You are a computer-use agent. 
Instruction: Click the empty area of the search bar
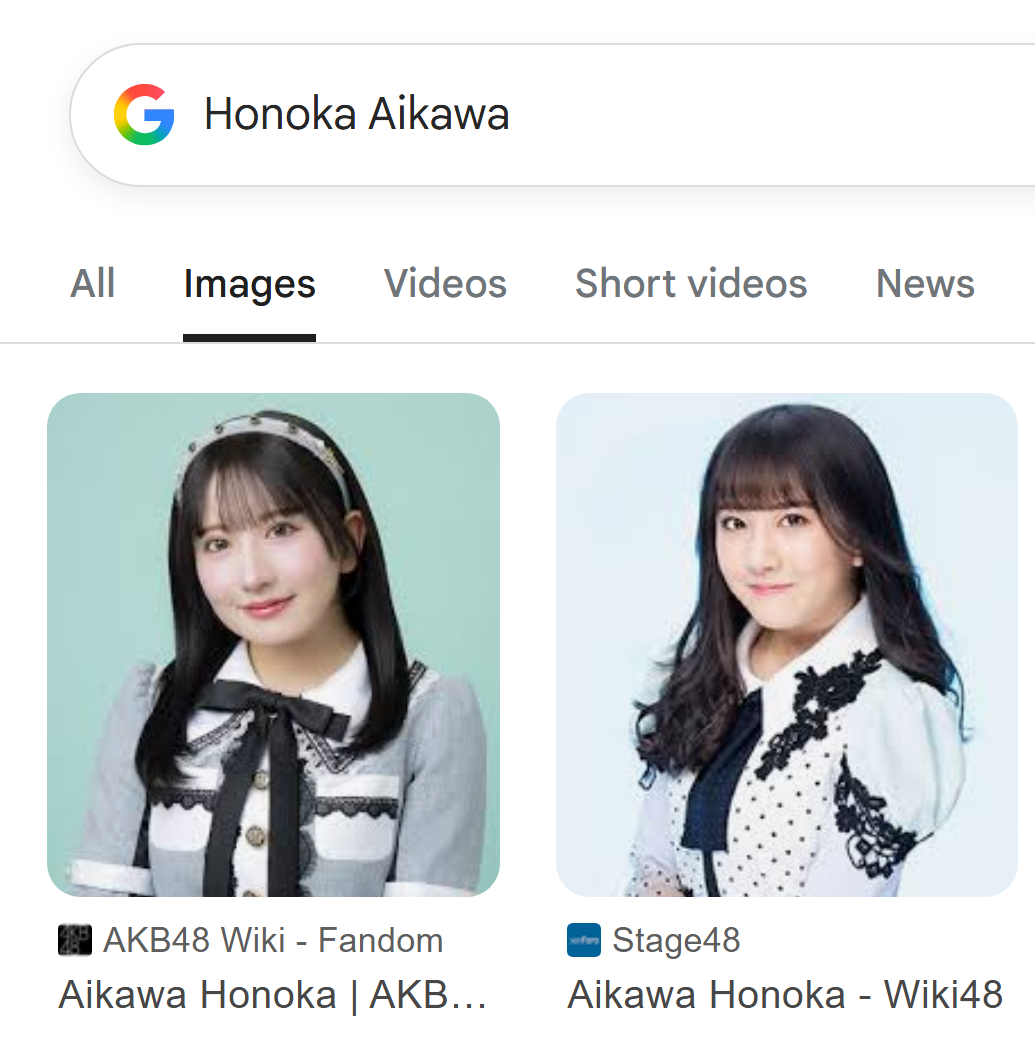click(x=773, y=115)
